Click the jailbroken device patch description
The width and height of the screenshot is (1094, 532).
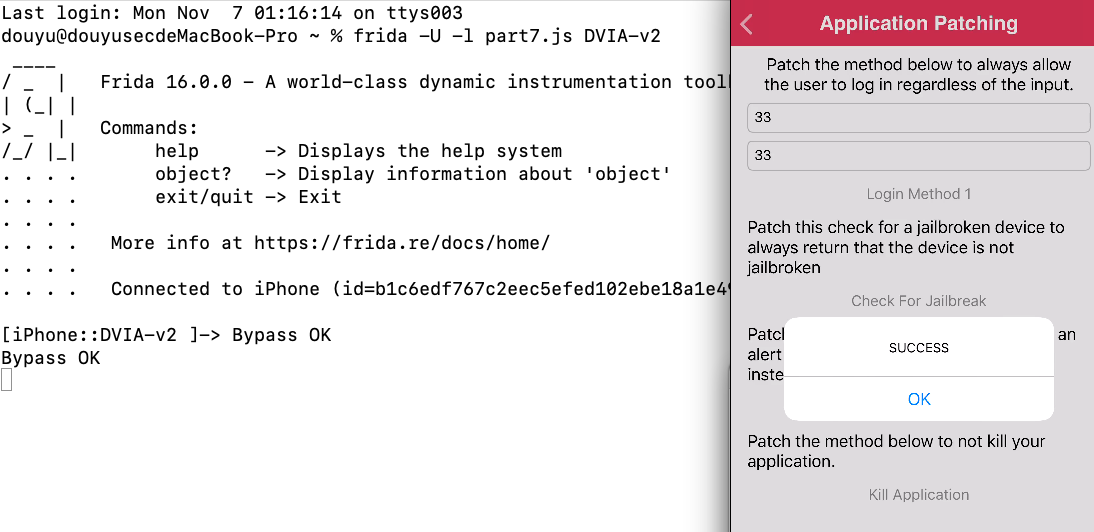pos(906,248)
